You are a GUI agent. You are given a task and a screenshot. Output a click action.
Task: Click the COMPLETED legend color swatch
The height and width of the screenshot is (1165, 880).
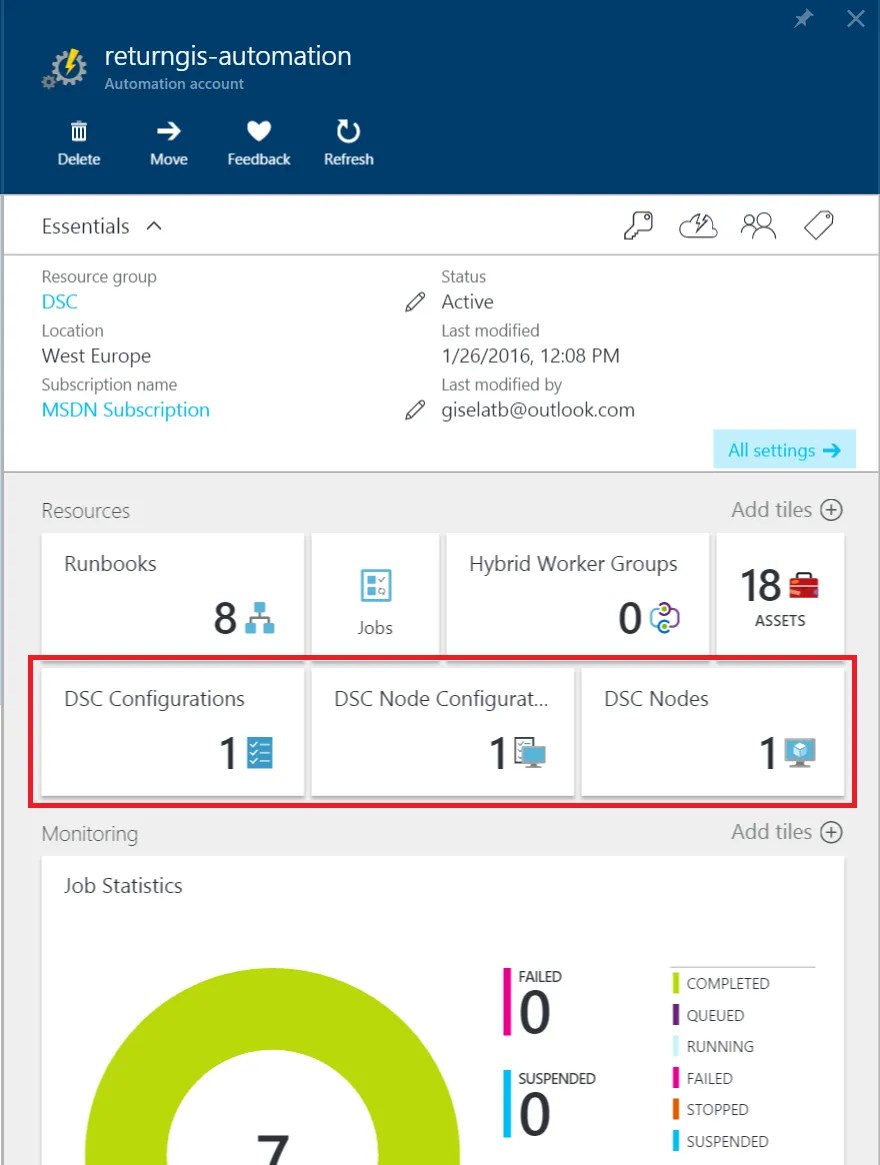[x=676, y=983]
